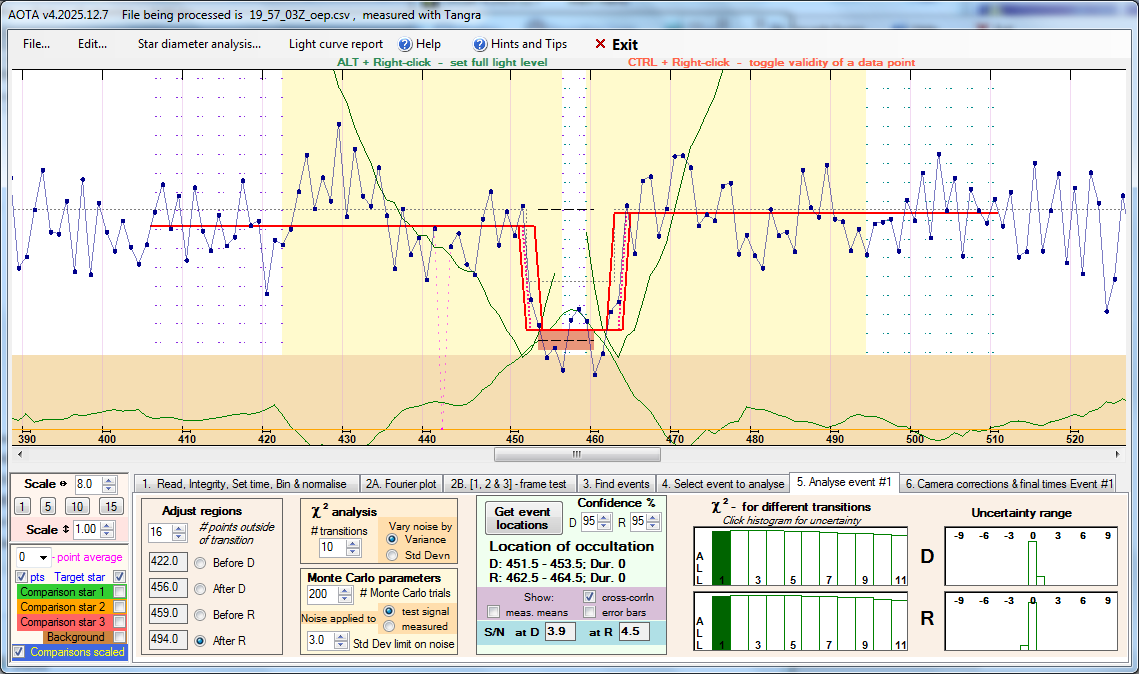
Task: Enable the Comparison star 1 checkbox
Action: (120, 592)
